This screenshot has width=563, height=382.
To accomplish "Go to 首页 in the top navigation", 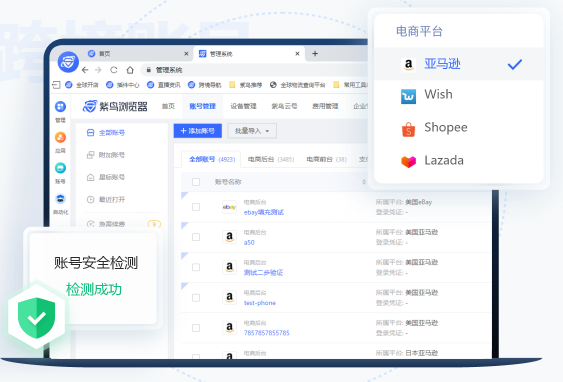I will point(168,106).
